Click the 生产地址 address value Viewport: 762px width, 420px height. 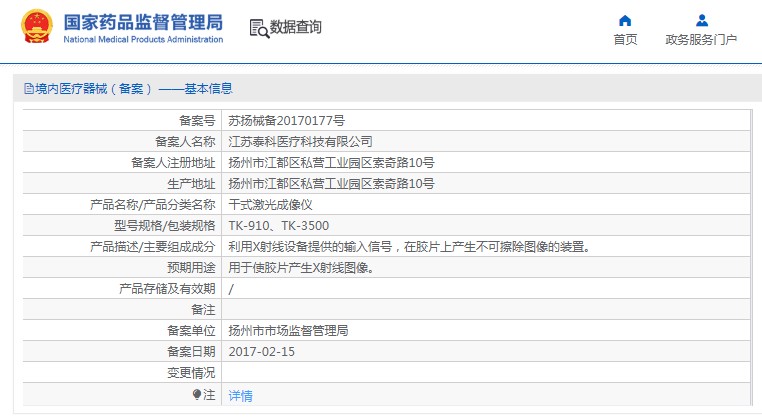click(x=331, y=184)
